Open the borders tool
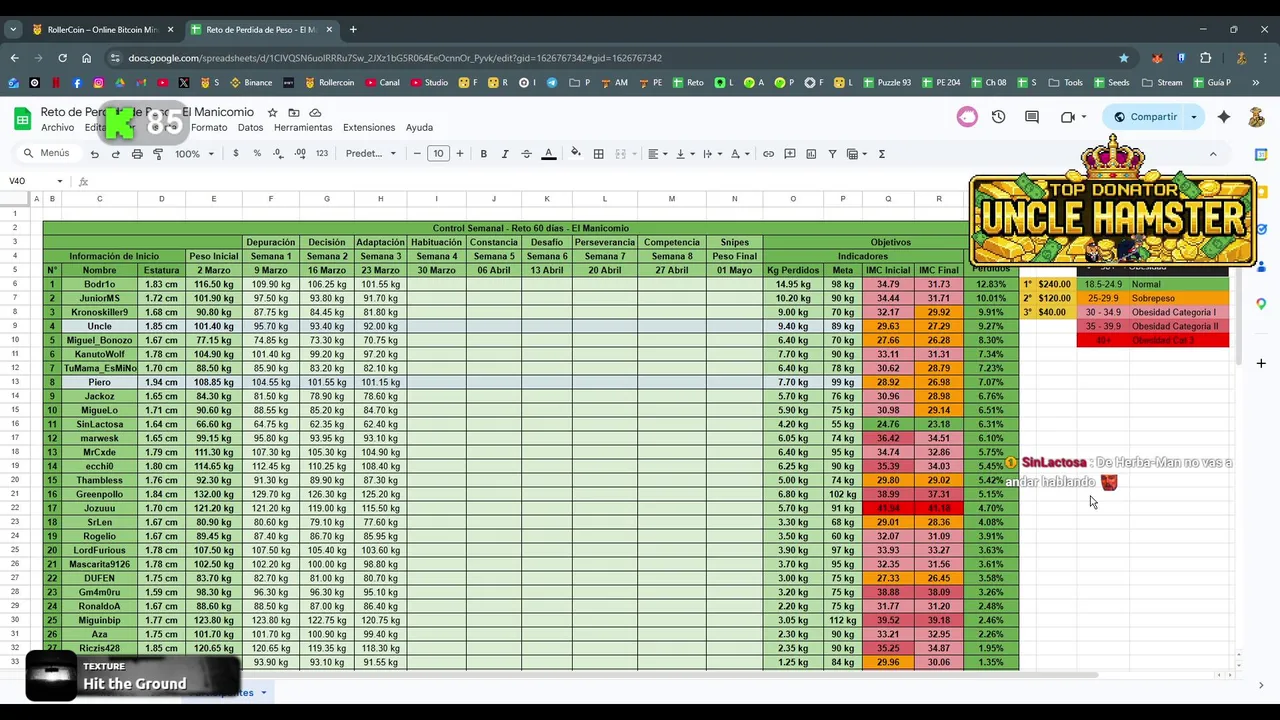1280x720 pixels. tap(598, 154)
